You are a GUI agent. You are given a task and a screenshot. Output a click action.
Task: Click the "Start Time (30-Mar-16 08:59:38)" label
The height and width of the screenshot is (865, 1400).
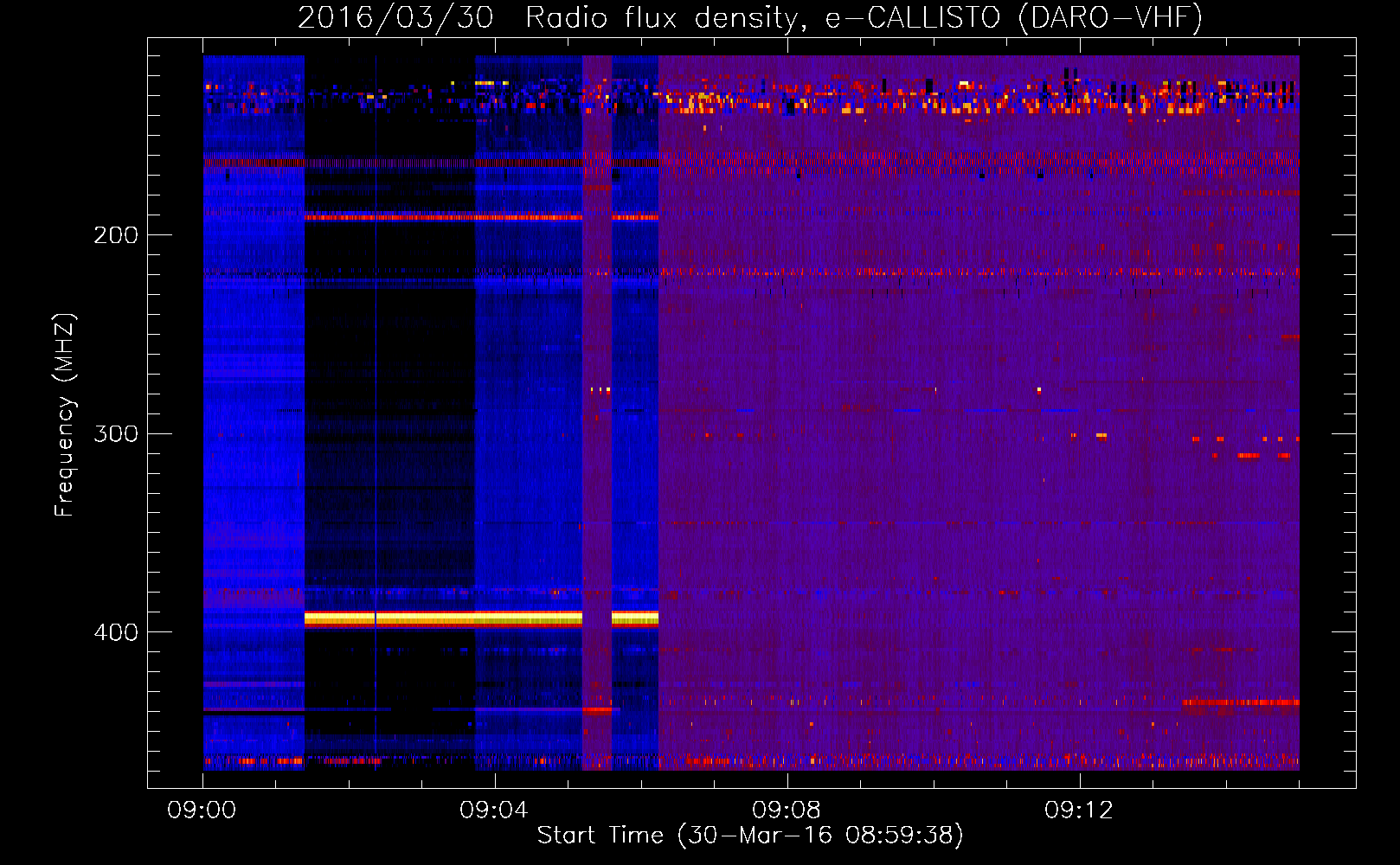(x=750, y=836)
